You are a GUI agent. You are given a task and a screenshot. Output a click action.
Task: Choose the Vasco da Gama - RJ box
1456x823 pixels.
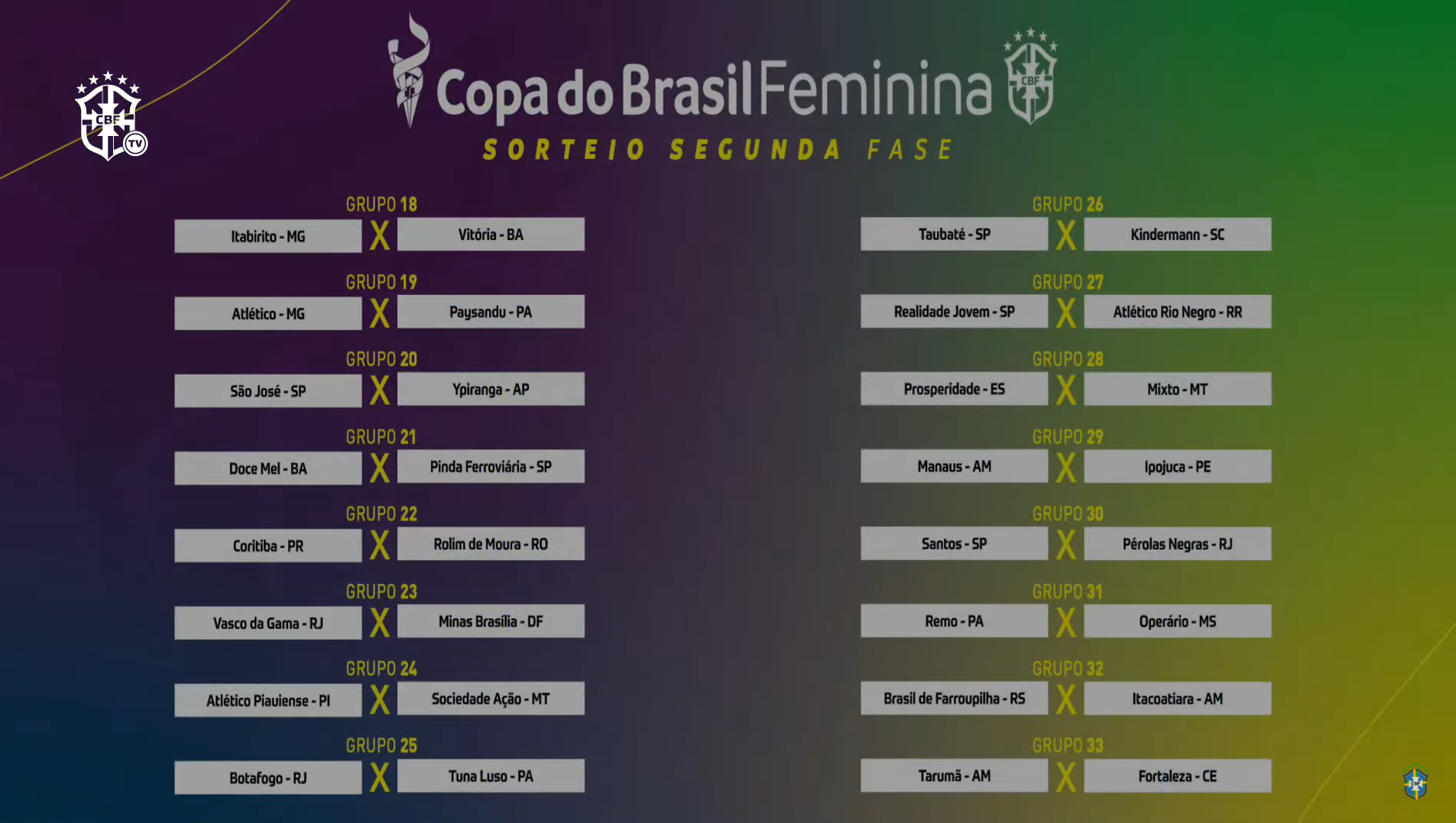pos(268,624)
